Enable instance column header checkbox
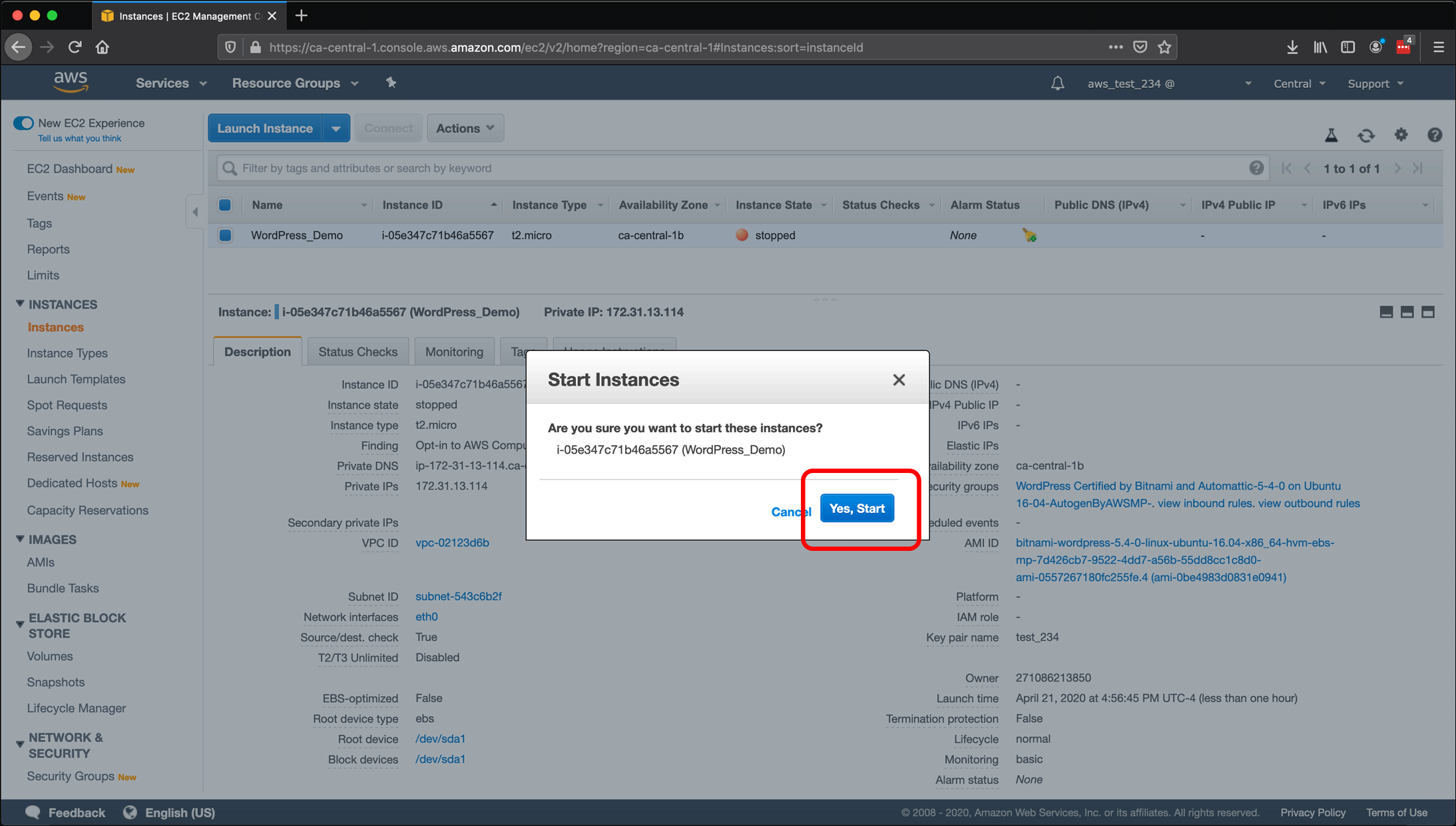Viewport: 1456px width, 826px height. coord(225,205)
